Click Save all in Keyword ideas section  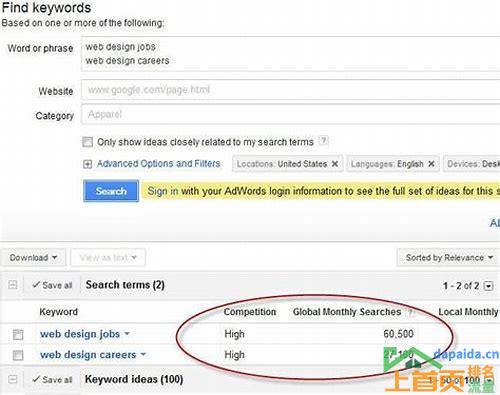pos(52,380)
